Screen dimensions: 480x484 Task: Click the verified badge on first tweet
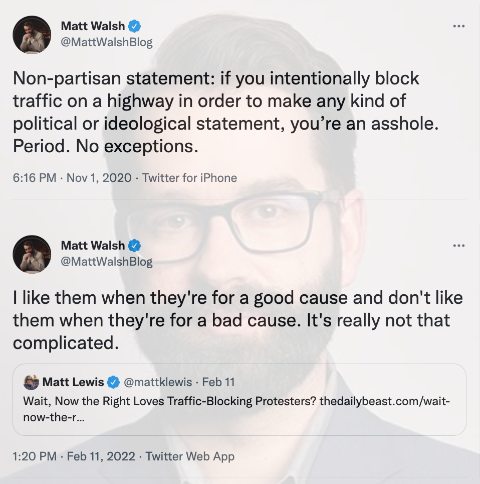134,26
